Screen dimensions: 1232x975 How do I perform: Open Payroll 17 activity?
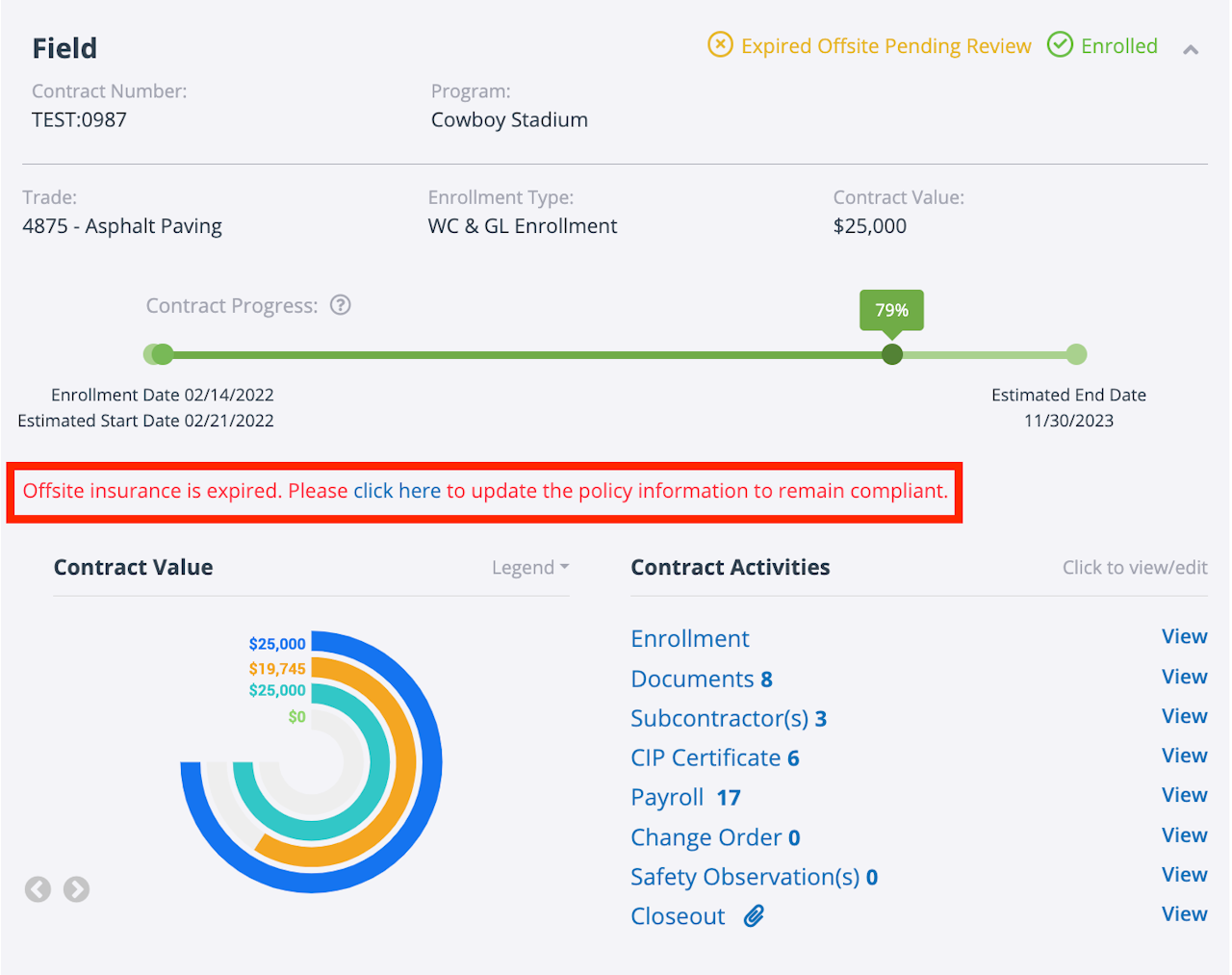click(685, 798)
